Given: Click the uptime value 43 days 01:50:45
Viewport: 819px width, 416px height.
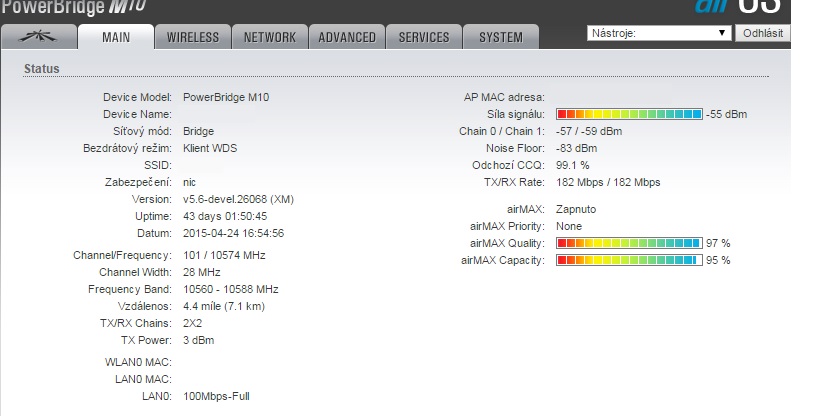Looking at the screenshot, I should point(225,216).
